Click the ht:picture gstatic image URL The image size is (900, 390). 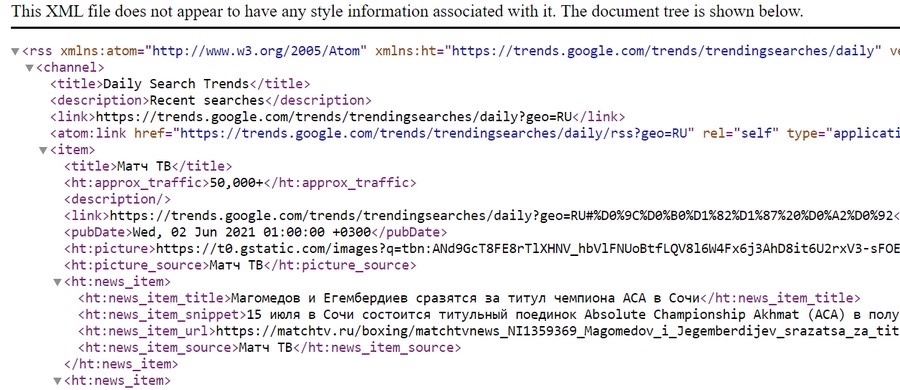tap(527, 249)
